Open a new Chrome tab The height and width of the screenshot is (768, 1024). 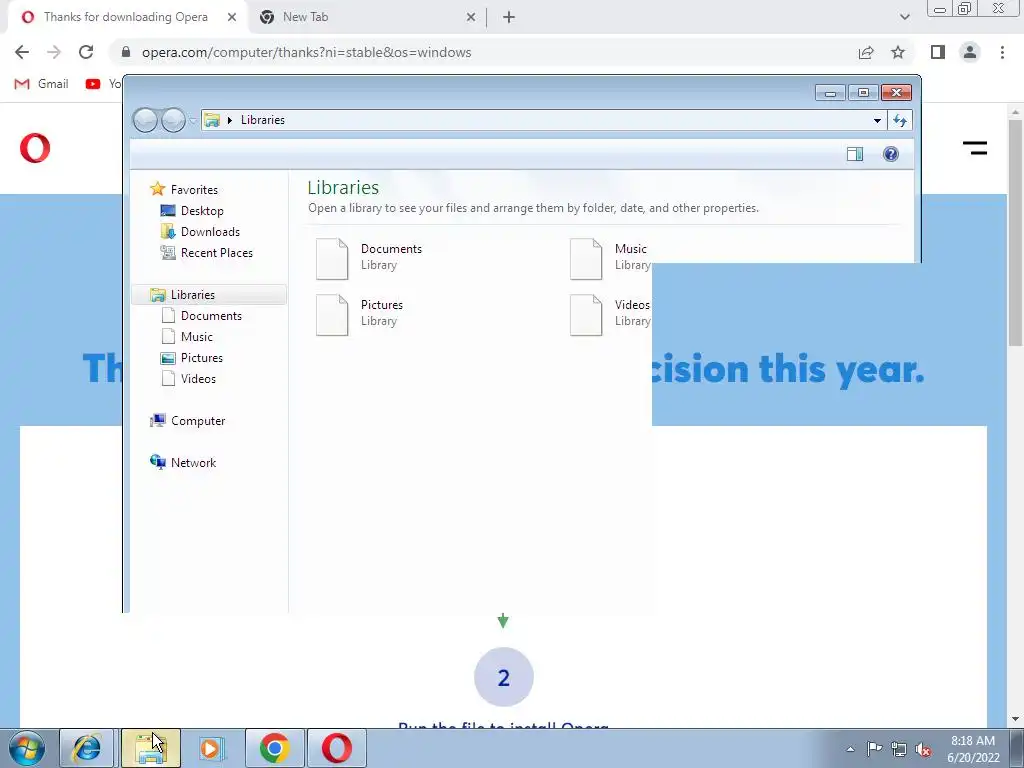click(509, 17)
